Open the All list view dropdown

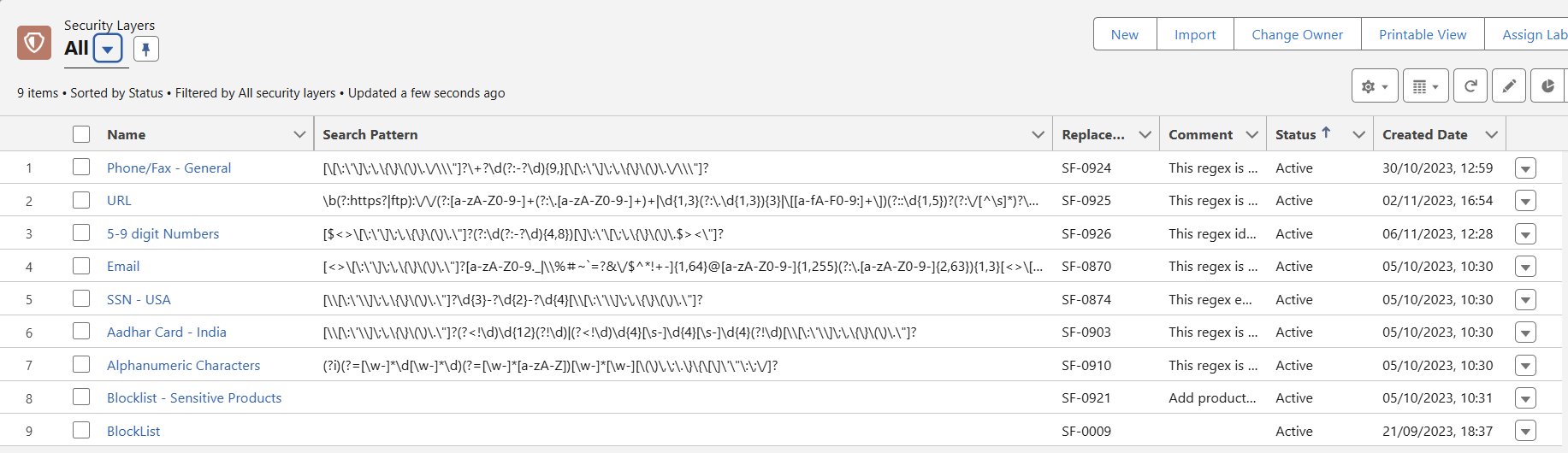click(x=108, y=49)
